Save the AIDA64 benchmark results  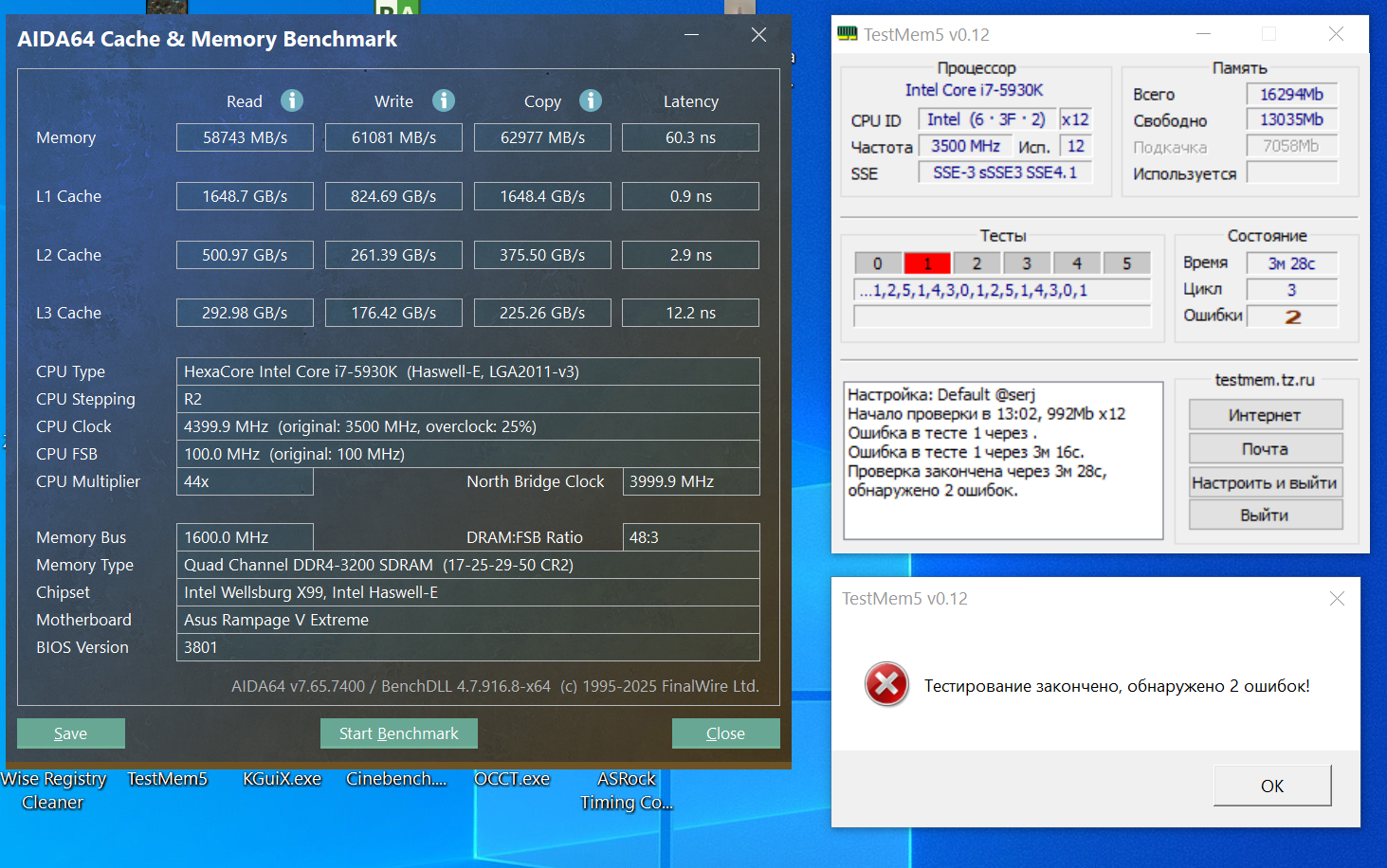(x=71, y=733)
